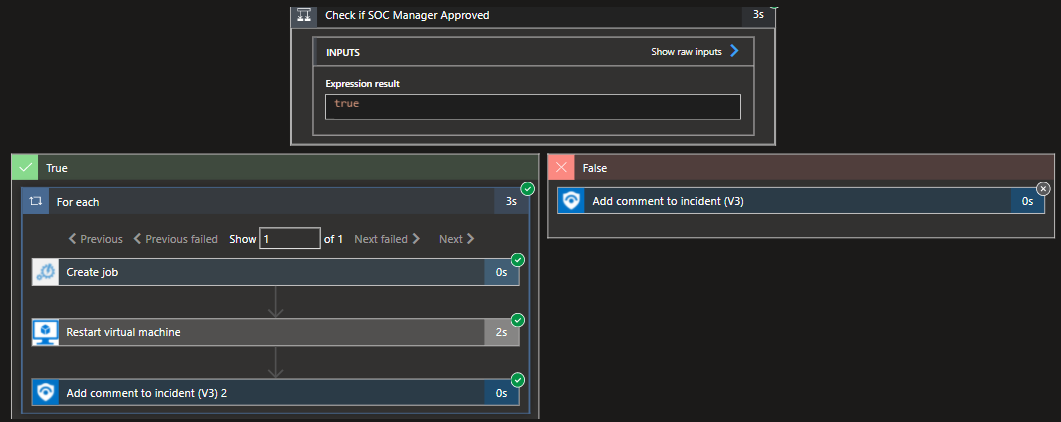Collapse the For each action
The image size is (1061, 422).
(275, 201)
